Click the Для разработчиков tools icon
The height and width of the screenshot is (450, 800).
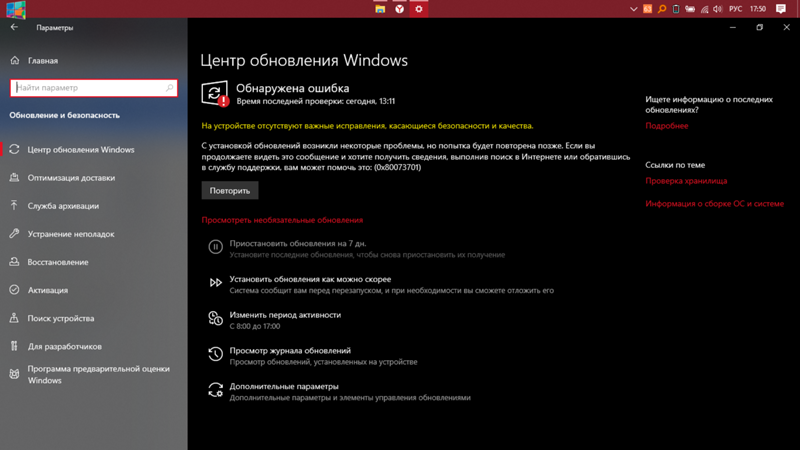tap(14, 346)
